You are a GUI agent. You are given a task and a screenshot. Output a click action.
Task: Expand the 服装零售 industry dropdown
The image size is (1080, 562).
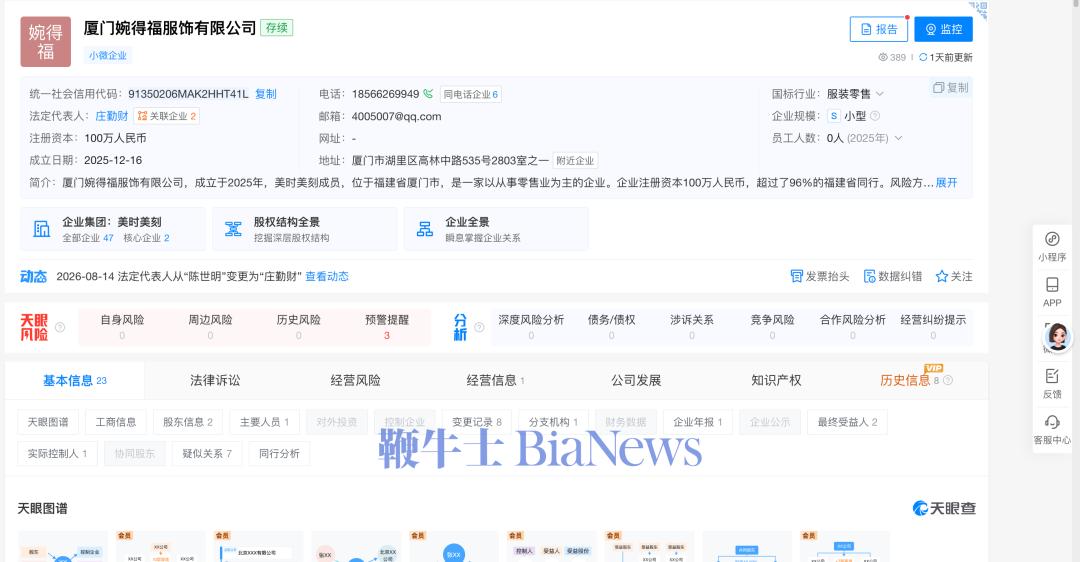[x=880, y=94]
